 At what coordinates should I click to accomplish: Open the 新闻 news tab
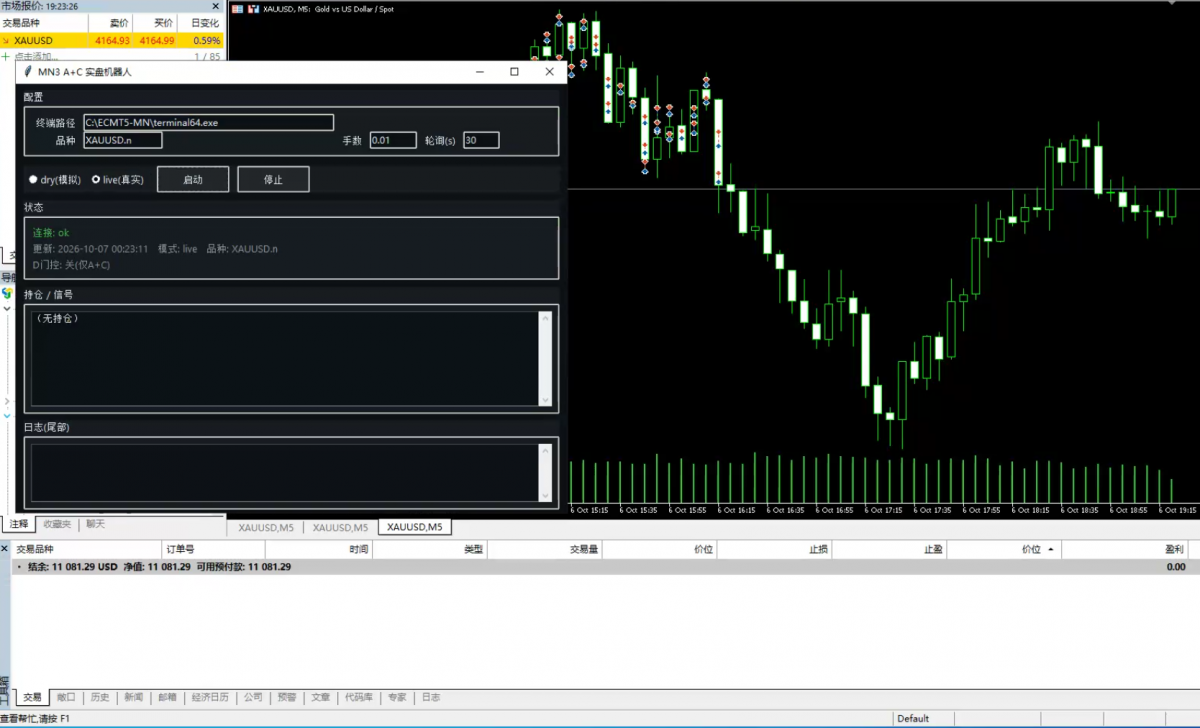[x=134, y=697]
